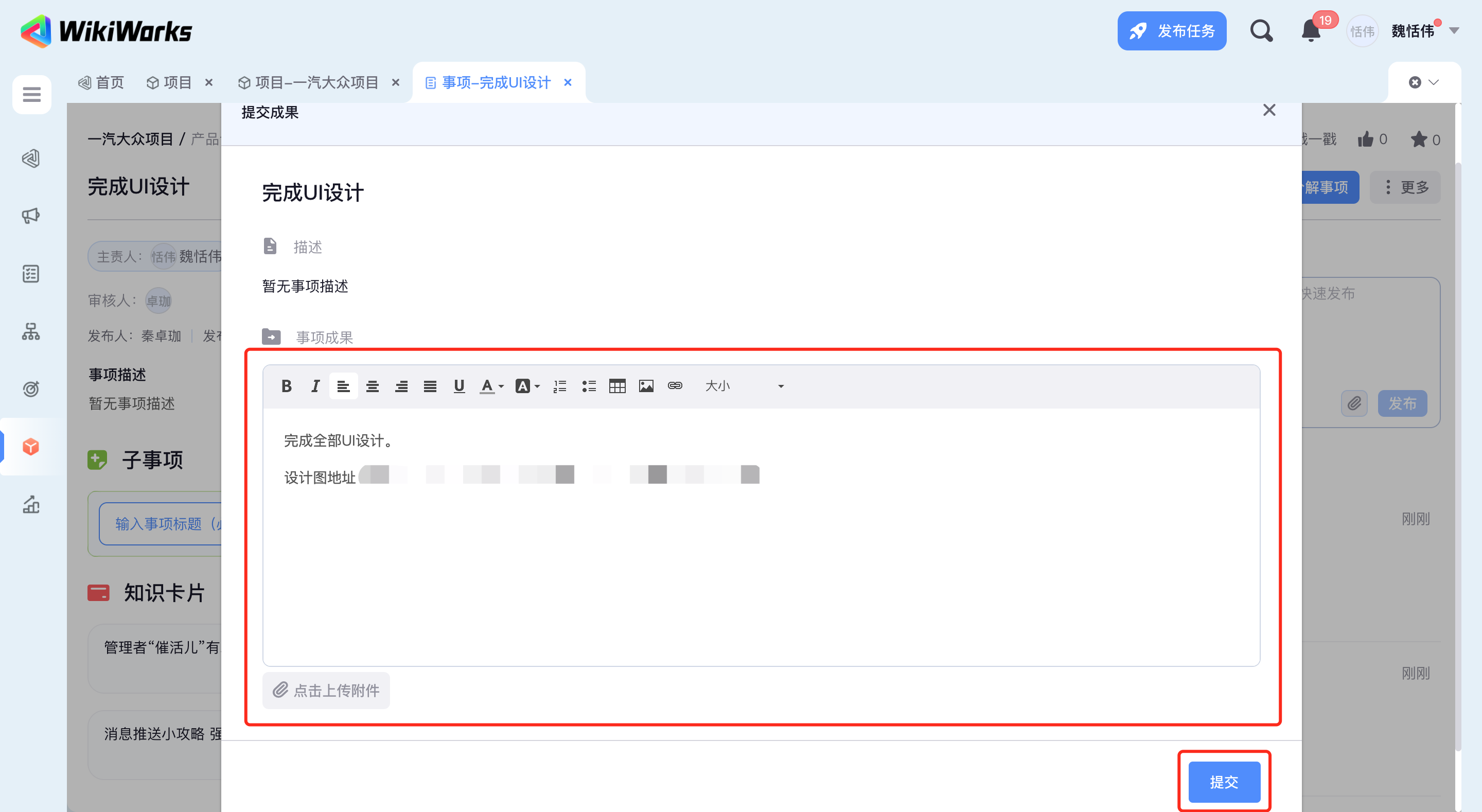Toggle bold formatting in editor

click(x=286, y=386)
